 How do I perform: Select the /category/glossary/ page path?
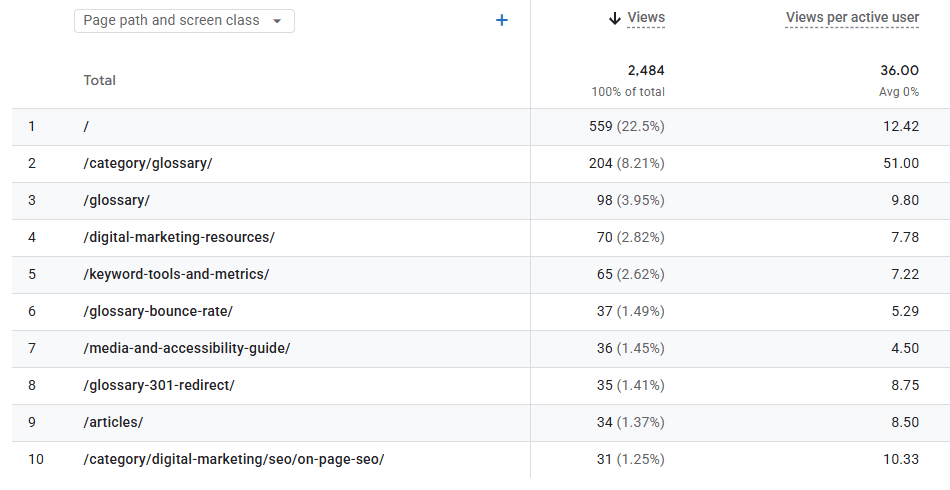coord(148,164)
